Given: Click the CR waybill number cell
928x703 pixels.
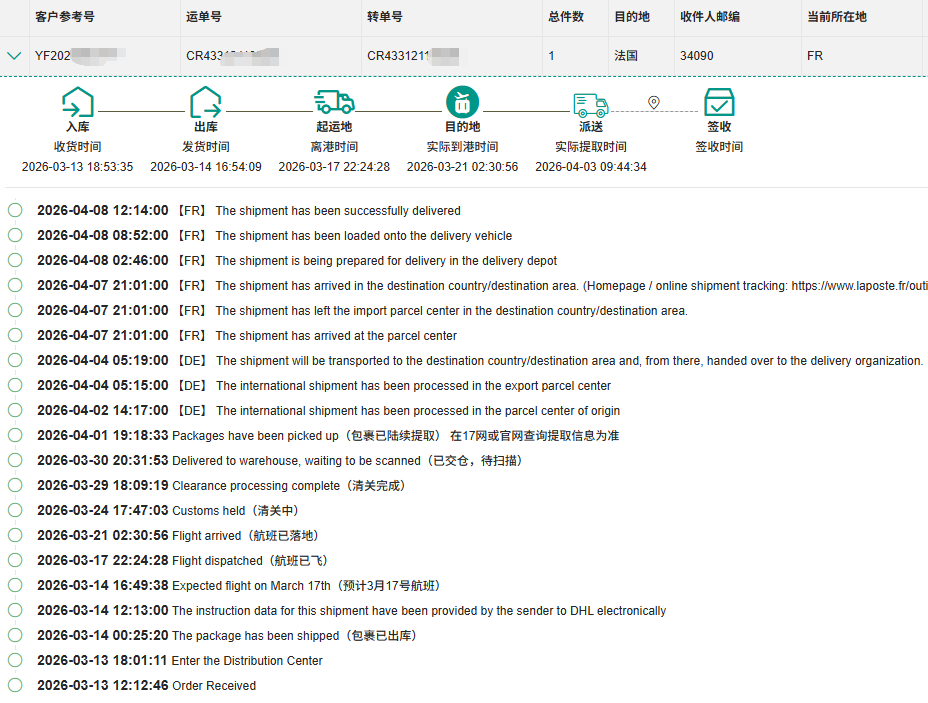Looking at the screenshot, I should click(232, 56).
